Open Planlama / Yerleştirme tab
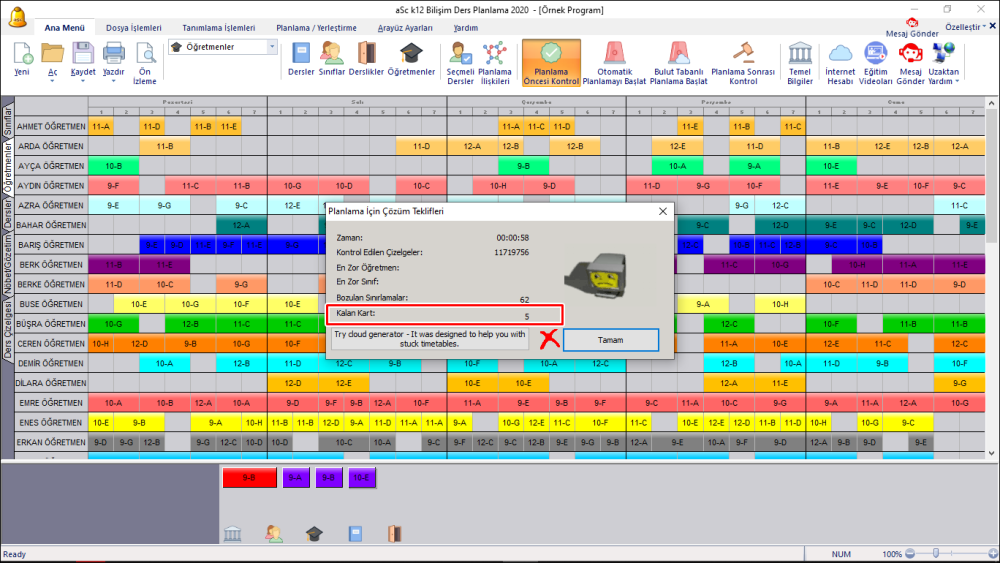Image resolution: width=1000 pixels, height=563 pixels. (x=316, y=28)
